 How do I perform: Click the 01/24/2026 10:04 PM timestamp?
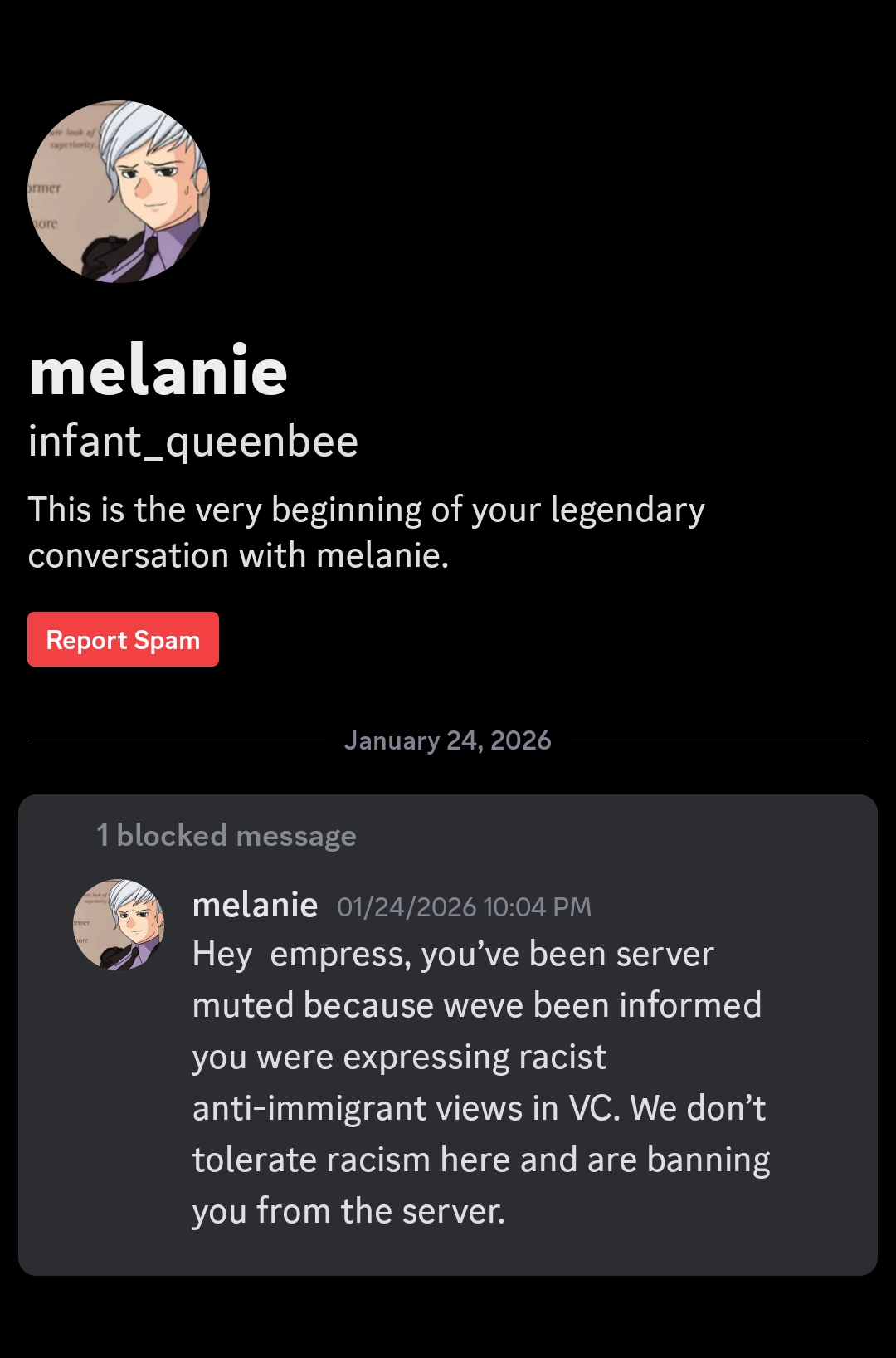click(x=464, y=907)
